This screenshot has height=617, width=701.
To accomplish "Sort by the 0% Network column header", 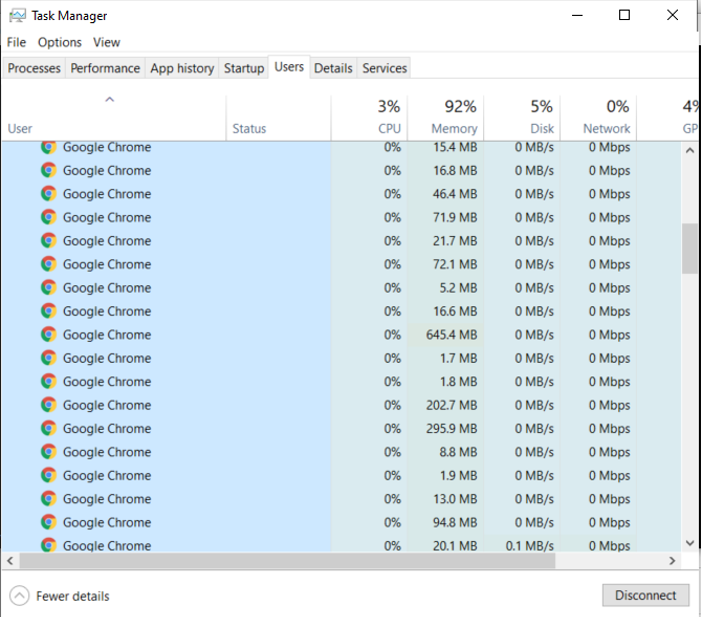I will click(x=599, y=118).
